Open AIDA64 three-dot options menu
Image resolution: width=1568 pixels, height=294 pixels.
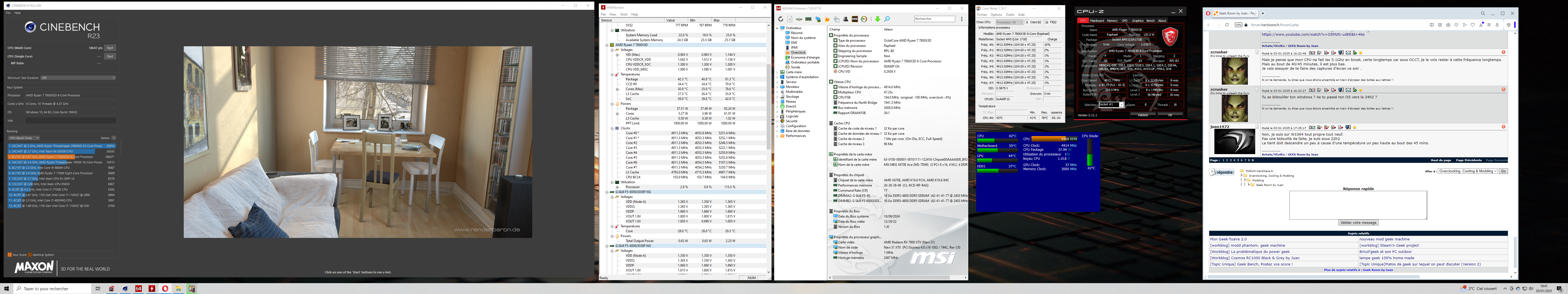(962, 19)
